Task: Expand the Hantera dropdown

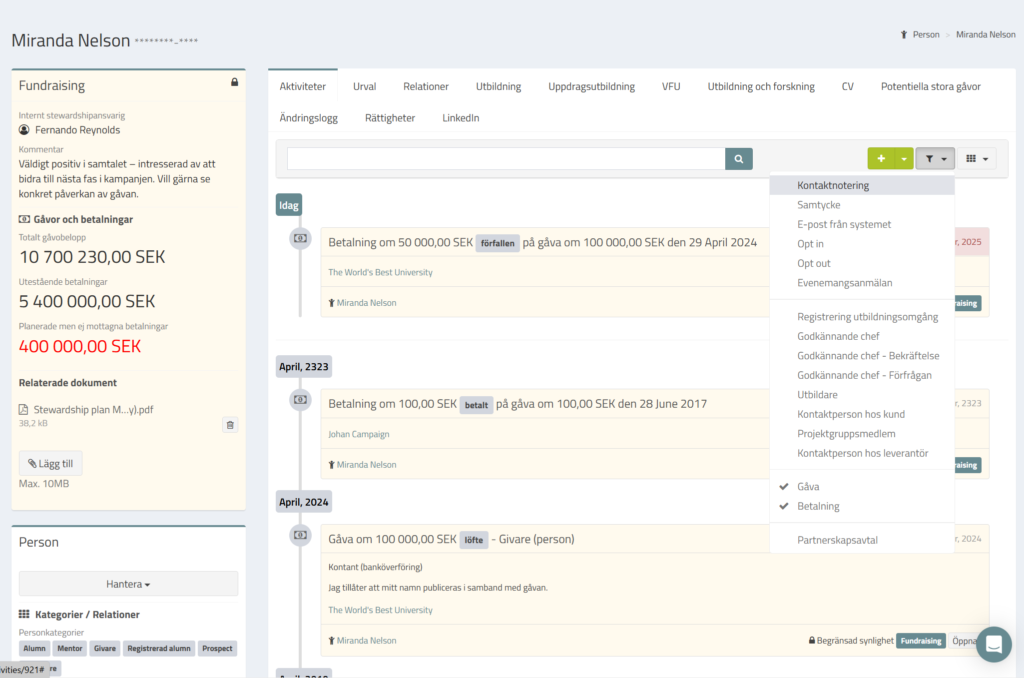Action: (x=128, y=584)
